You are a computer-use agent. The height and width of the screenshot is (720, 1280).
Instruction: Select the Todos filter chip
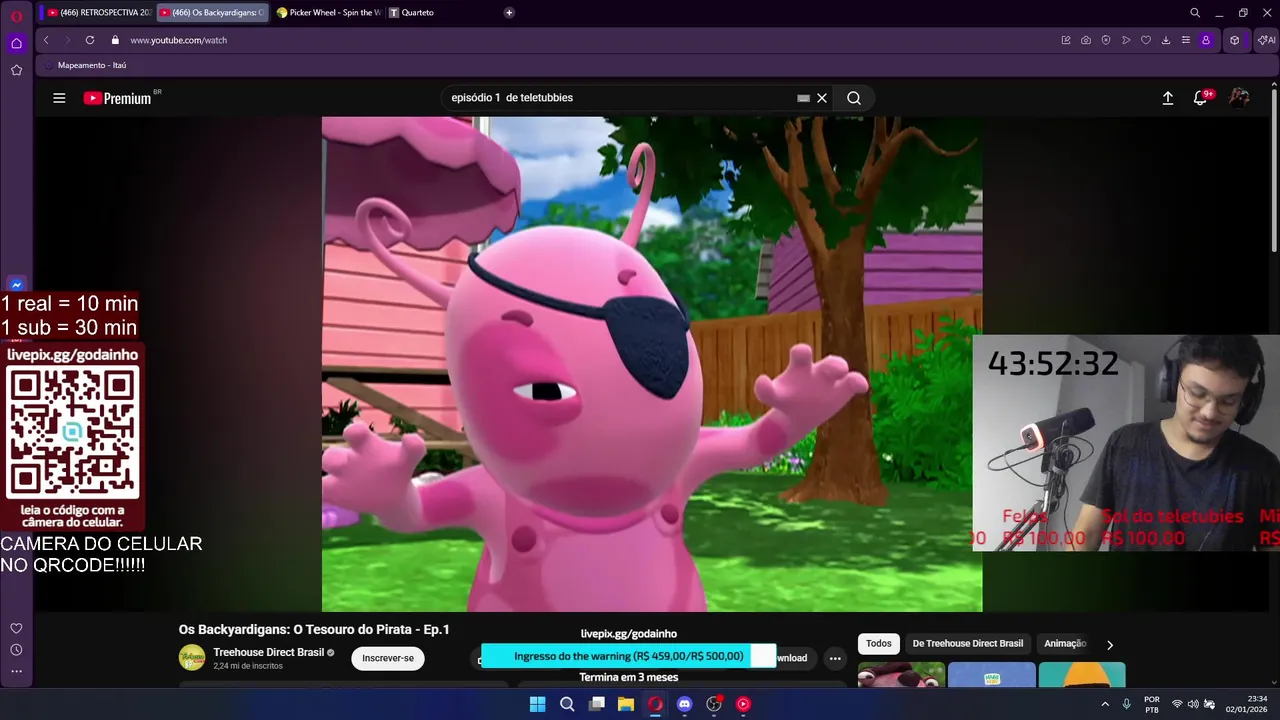tap(879, 644)
